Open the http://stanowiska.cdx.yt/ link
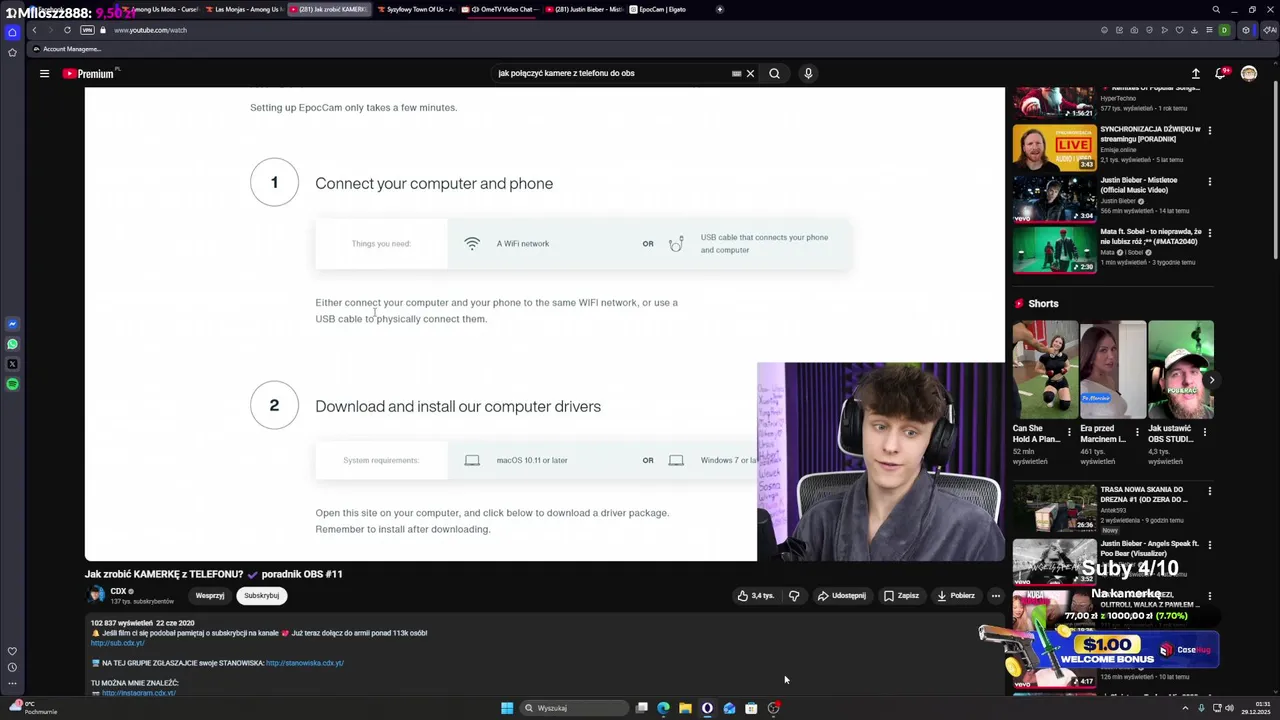Screen dimensions: 1280x720 (x=305, y=663)
